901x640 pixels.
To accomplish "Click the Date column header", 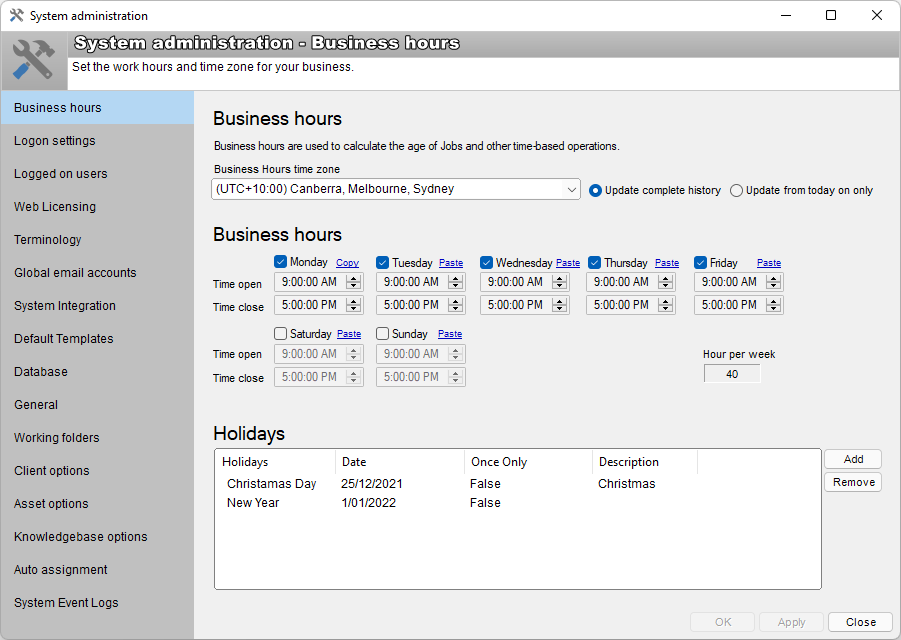I will pos(400,462).
